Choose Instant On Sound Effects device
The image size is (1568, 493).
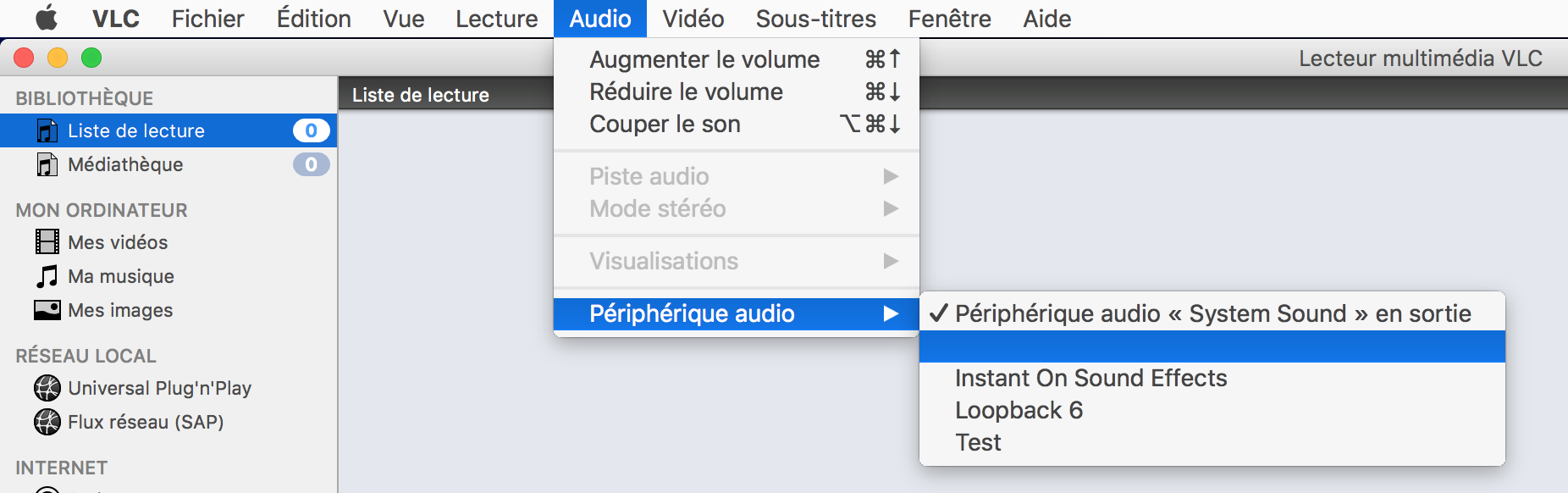tap(1090, 379)
